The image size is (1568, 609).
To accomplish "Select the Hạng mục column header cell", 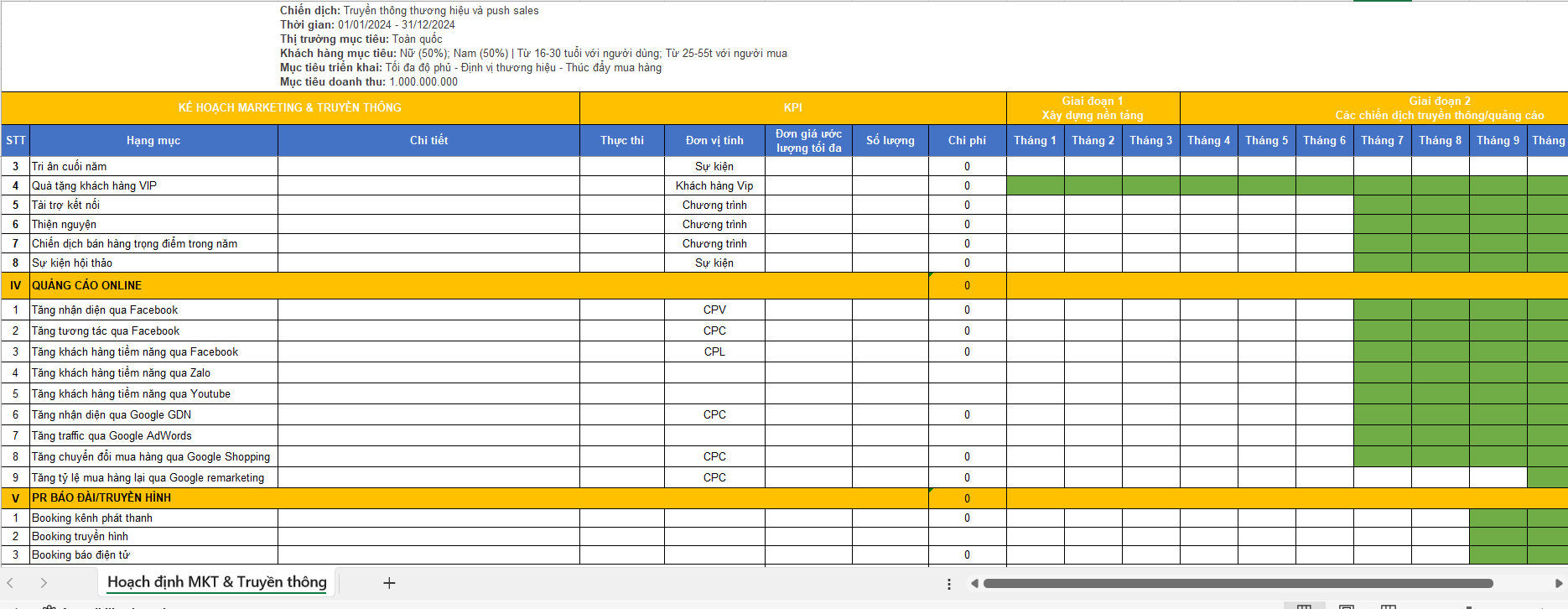I will (153, 141).
